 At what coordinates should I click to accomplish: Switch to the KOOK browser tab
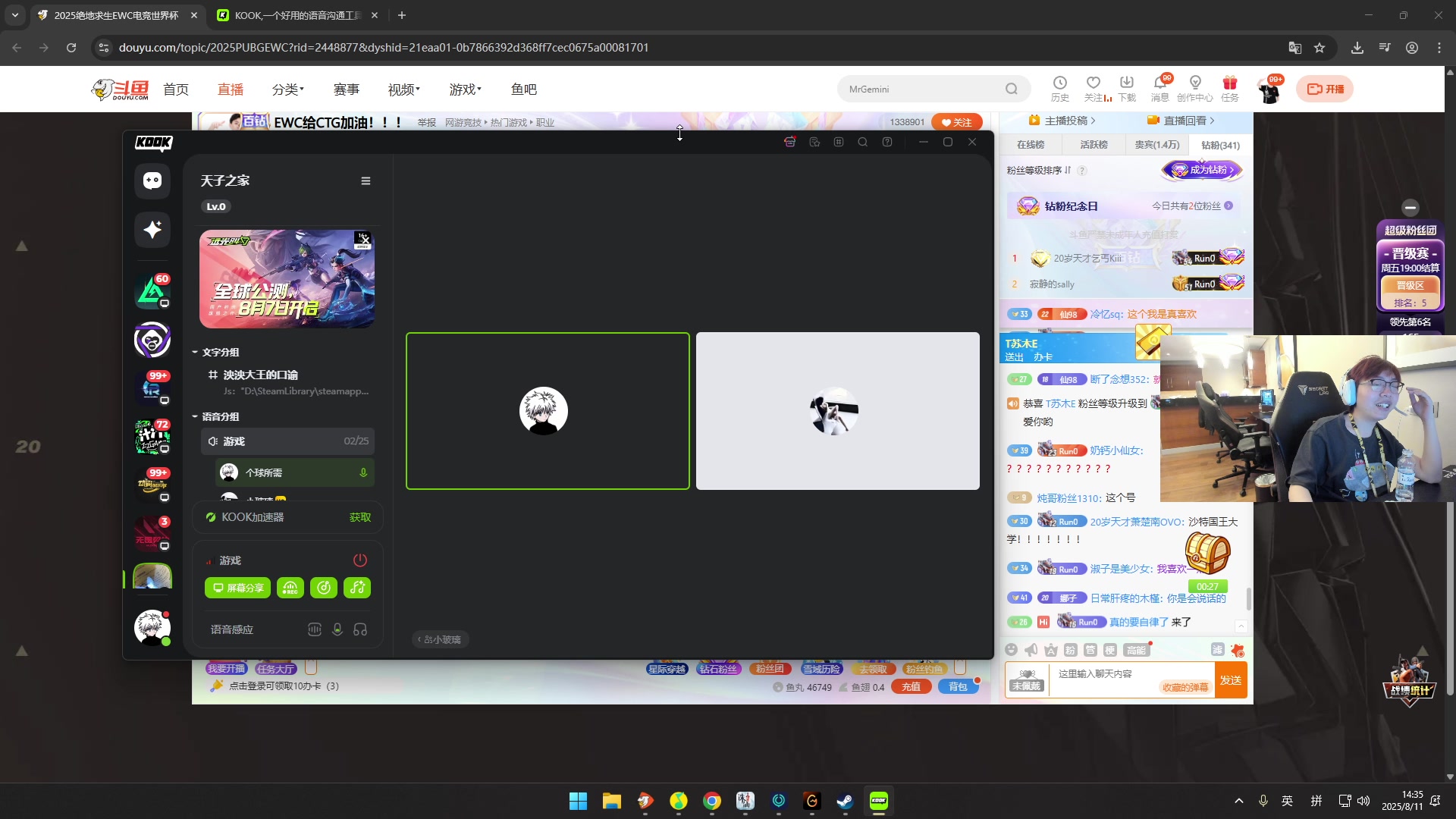297,15
